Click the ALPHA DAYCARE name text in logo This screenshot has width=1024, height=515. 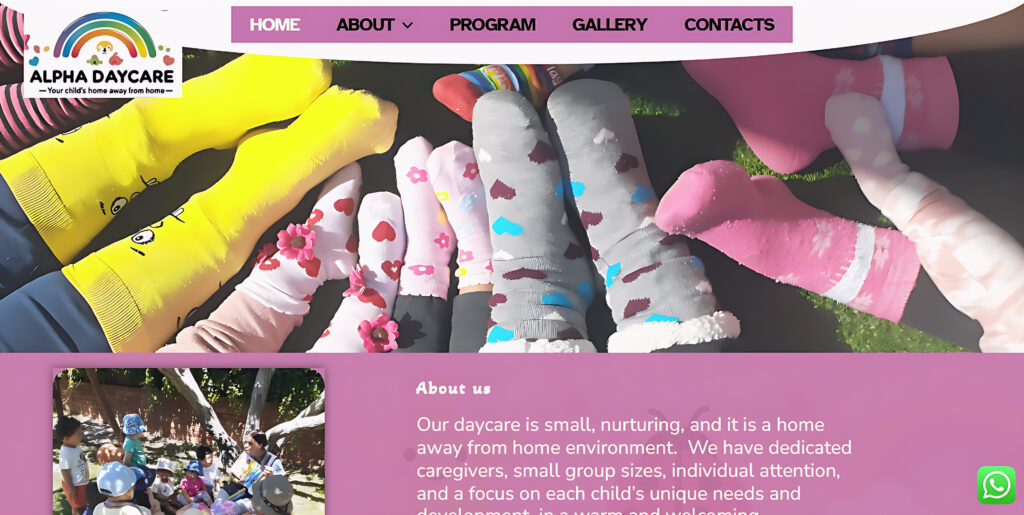(103, 76)
